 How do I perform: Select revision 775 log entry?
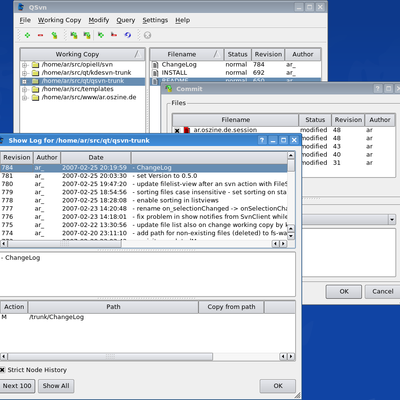point(143,225)
